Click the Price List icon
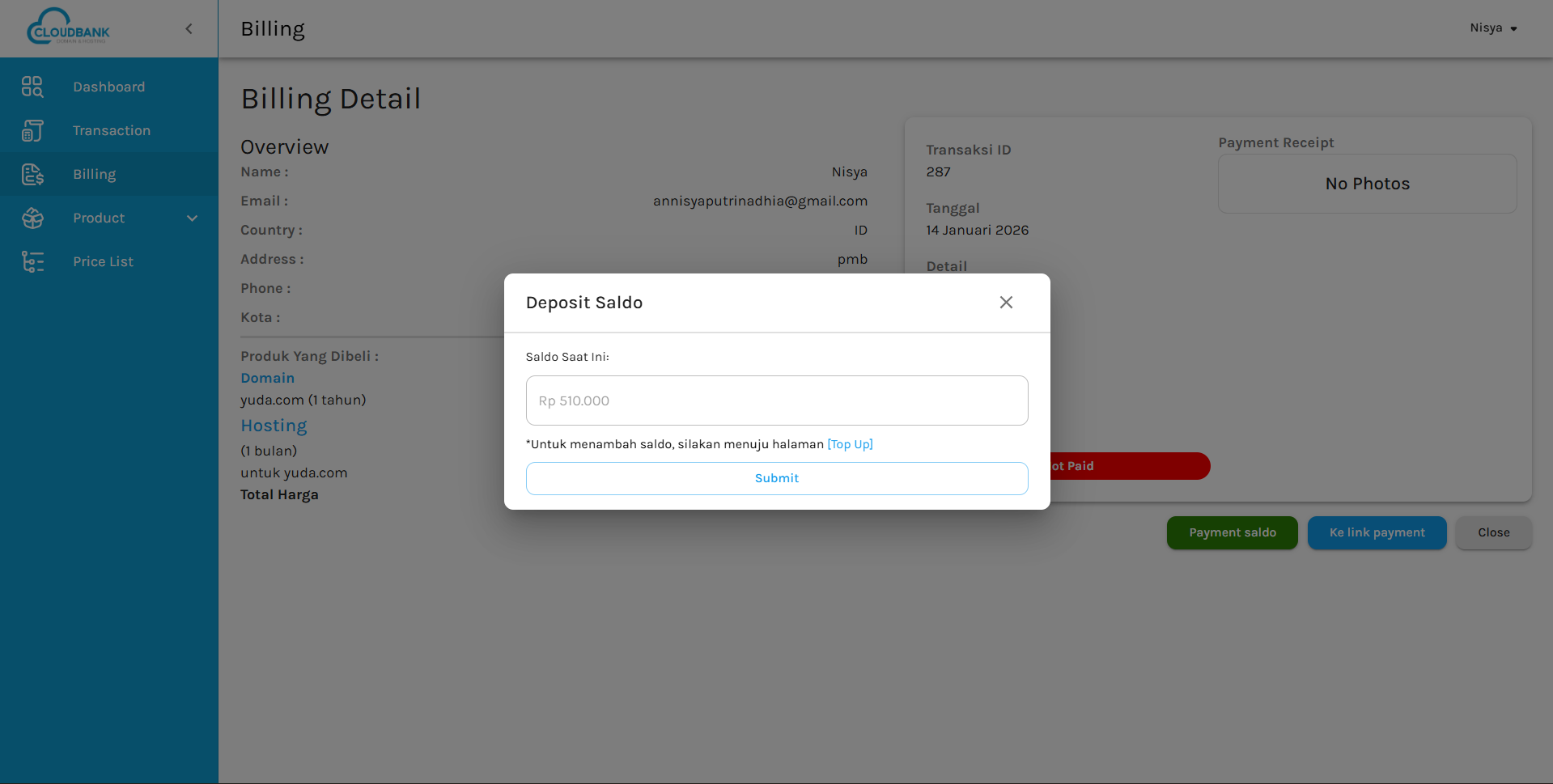Image resolution: width=1553 pixels, height=784 pixels. click(x=32, y=261)
